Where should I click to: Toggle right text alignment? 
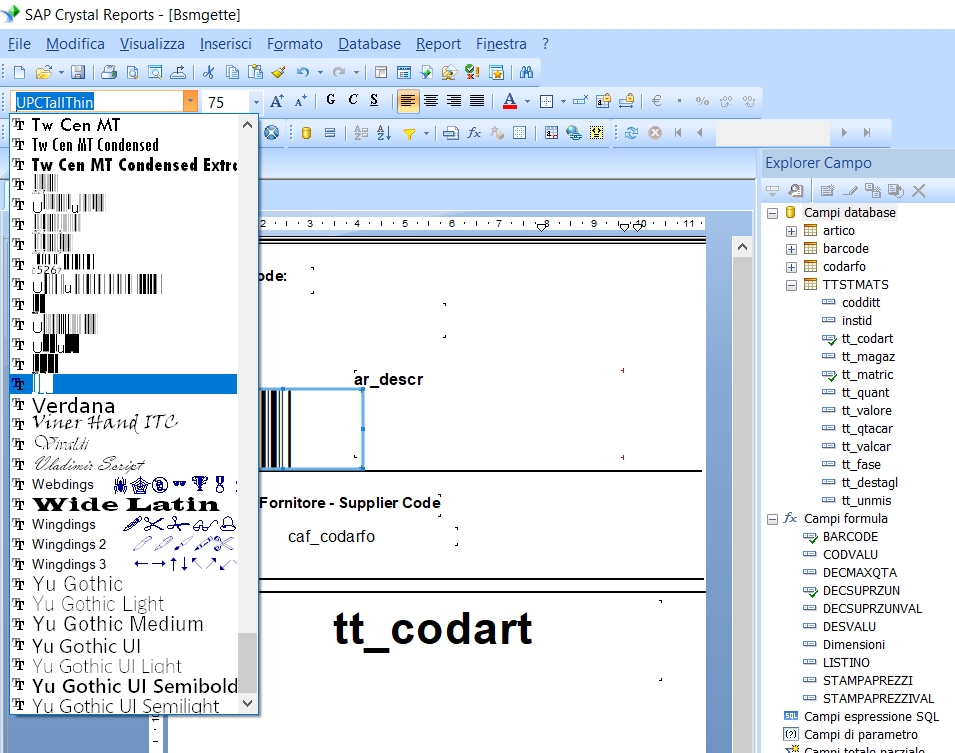tap(454, 101)
